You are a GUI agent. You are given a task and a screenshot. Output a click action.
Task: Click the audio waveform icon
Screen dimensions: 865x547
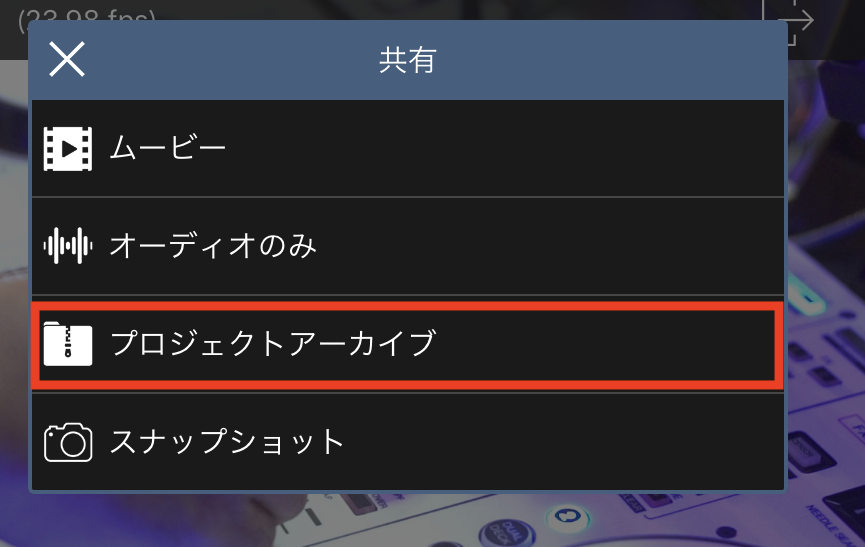coord(68,245)
